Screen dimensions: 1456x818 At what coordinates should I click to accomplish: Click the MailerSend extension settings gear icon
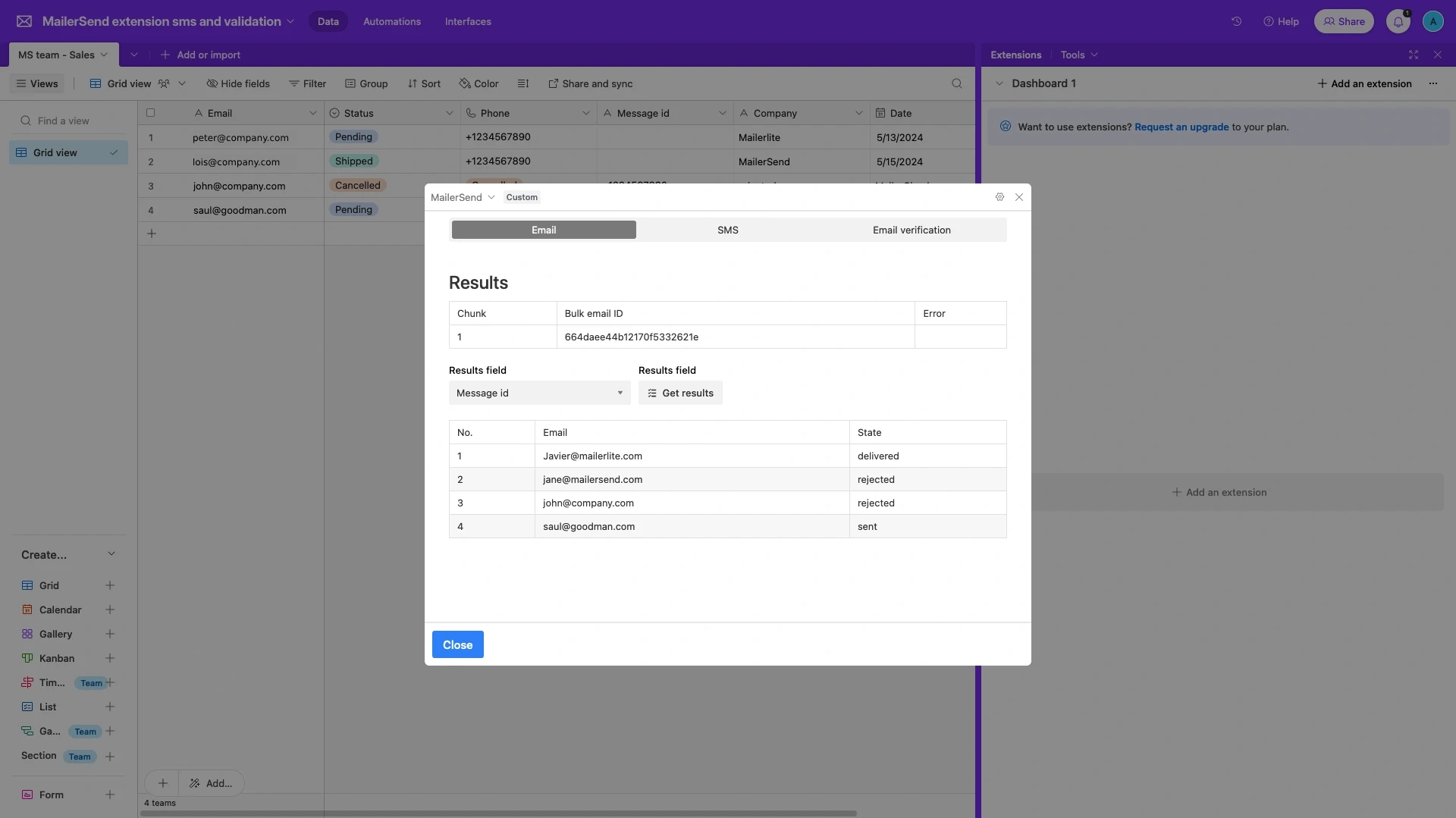point(999,197)
